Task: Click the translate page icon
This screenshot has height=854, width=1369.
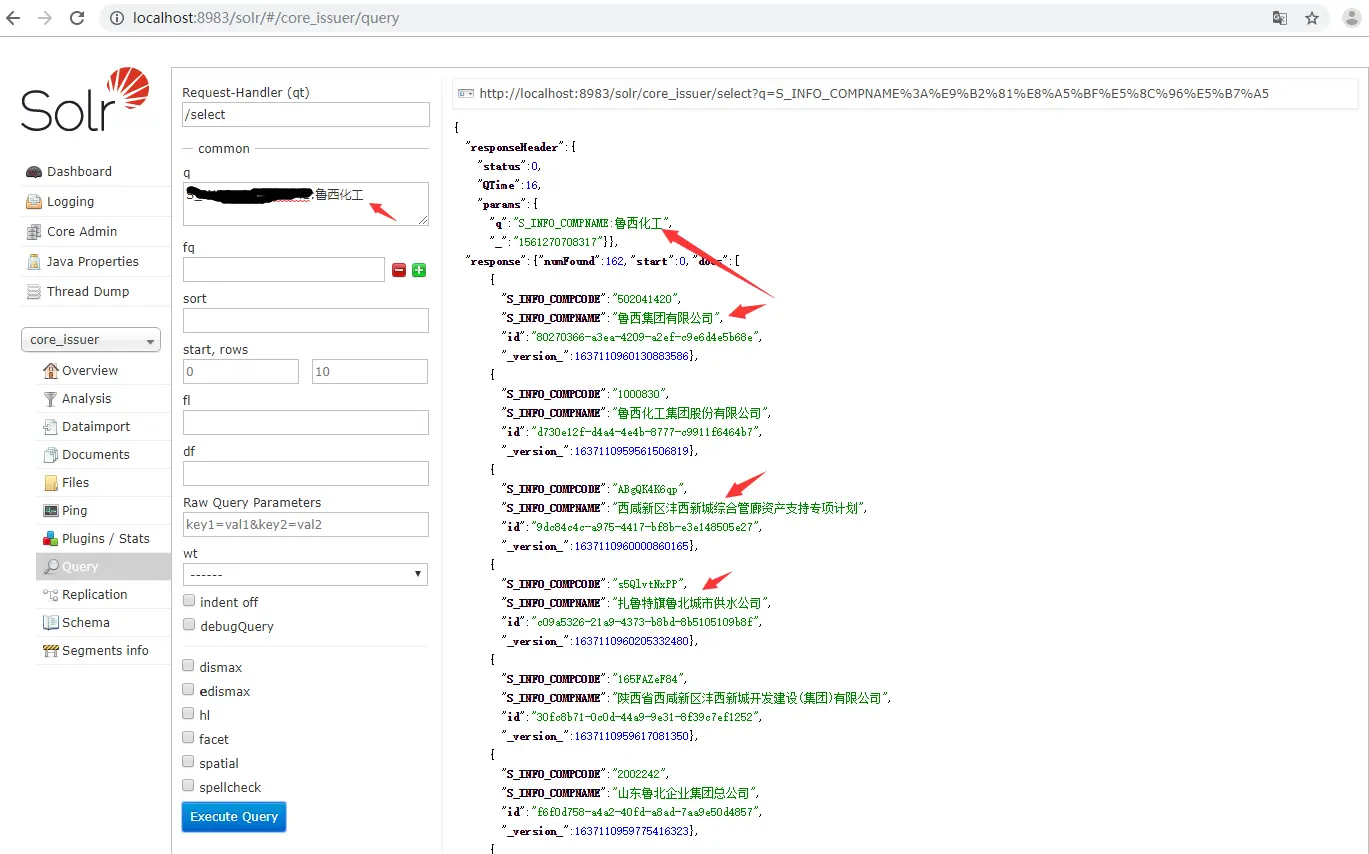Action: [x=1279, y=18]
